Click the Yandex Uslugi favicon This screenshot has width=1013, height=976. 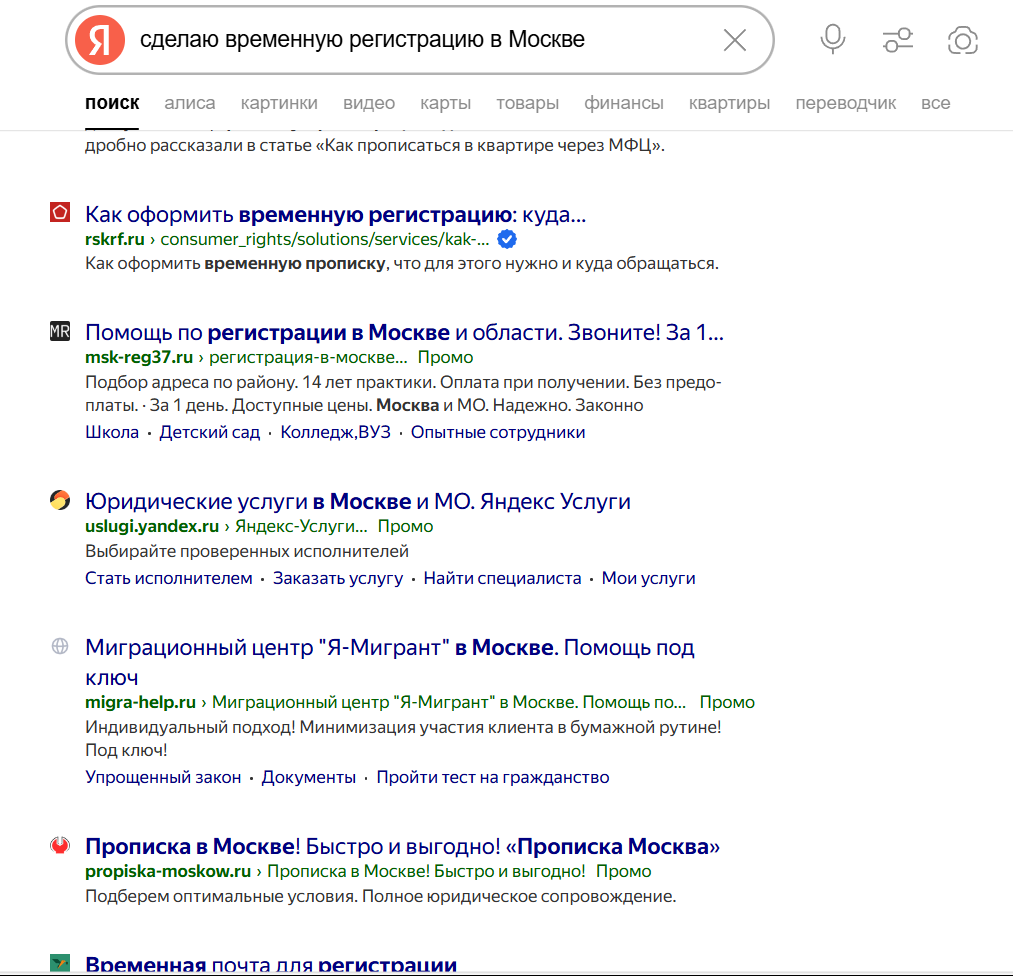point(60,500)
